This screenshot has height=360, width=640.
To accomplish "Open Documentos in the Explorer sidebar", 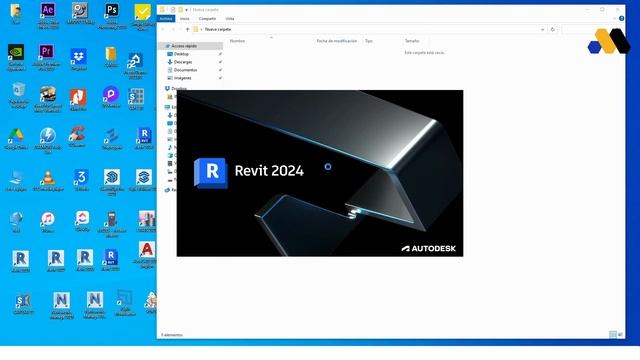I will click(x=185, y=70).
